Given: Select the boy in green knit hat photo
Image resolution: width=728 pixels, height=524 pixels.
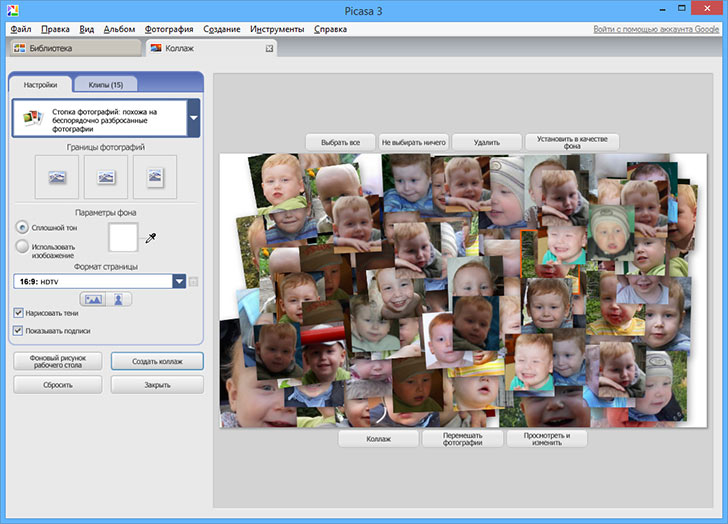Looking at the screenshot, I should coord(610,232).
